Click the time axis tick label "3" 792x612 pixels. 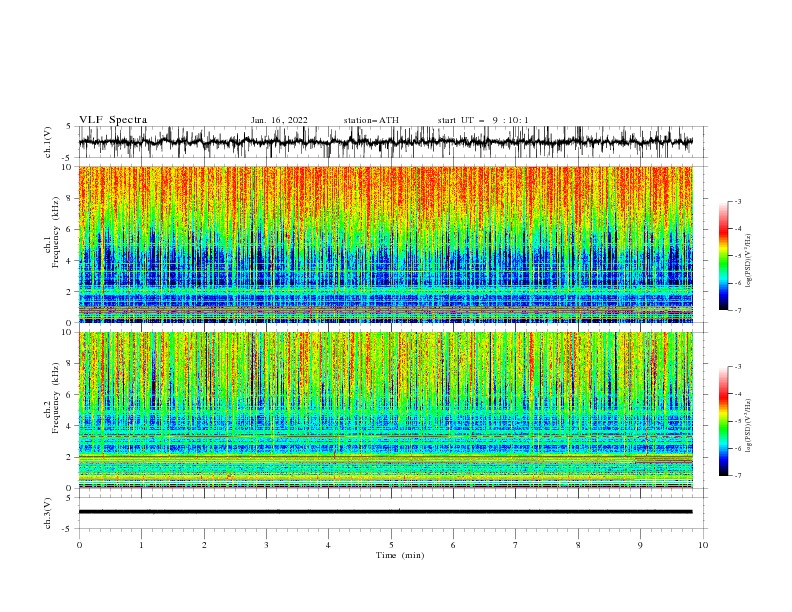(x=266, y=545)
